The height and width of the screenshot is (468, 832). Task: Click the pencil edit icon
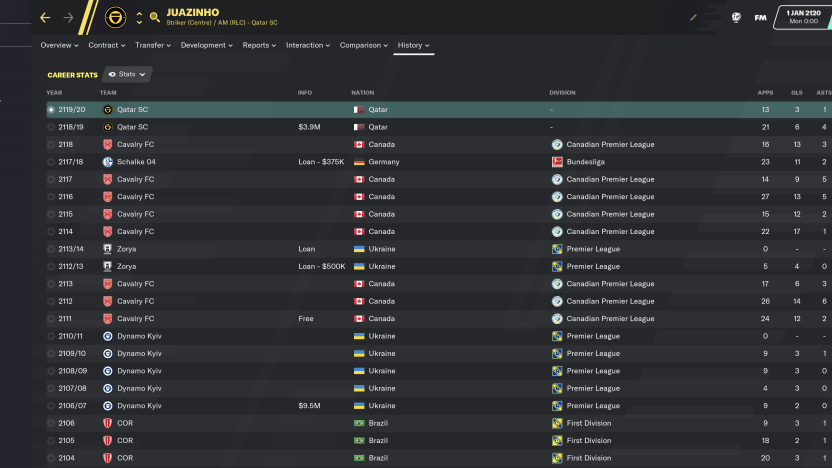pyautogui.click(x=694, y=17)
